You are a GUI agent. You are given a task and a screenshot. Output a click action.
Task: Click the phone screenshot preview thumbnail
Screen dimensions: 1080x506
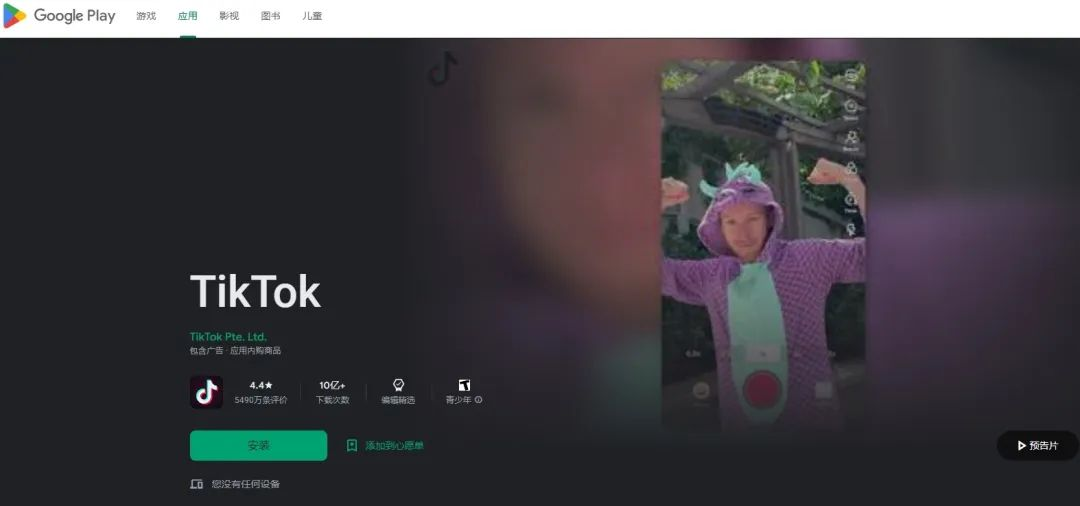763,246
